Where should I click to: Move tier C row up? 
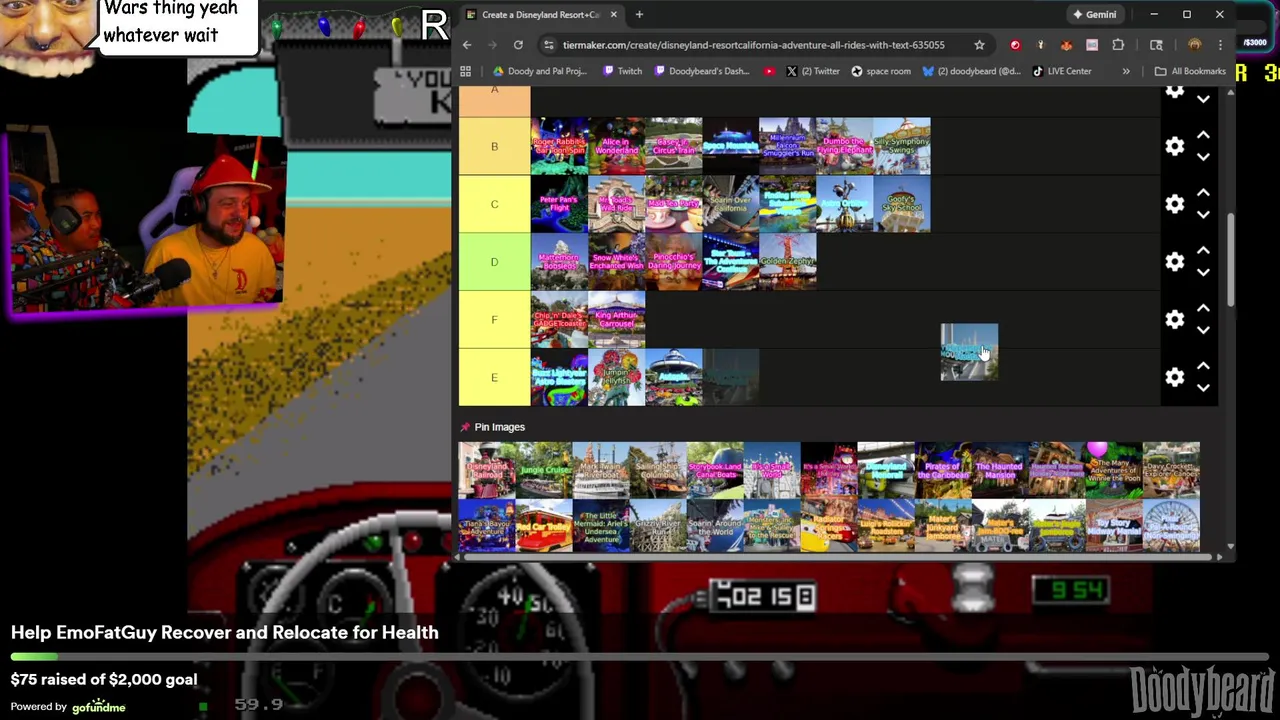(x=1203, y=193)
